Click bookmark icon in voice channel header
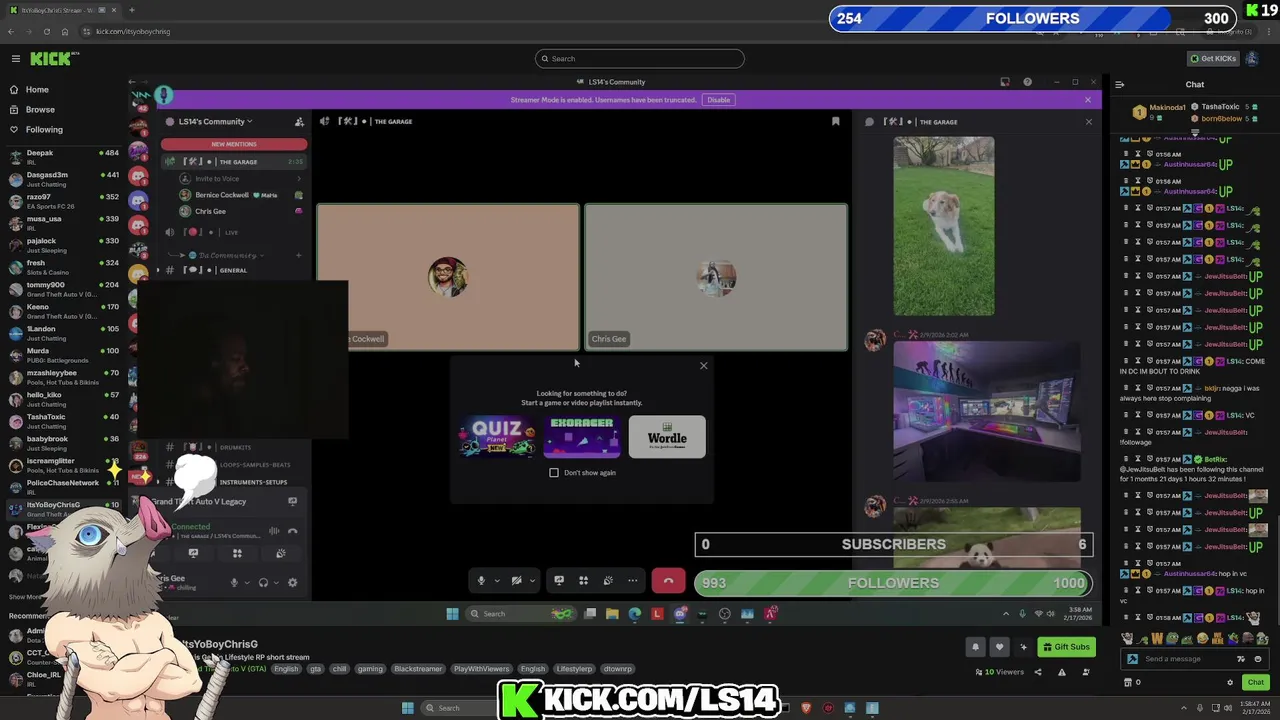1280x720 pixels. click(x=836, y=122)
